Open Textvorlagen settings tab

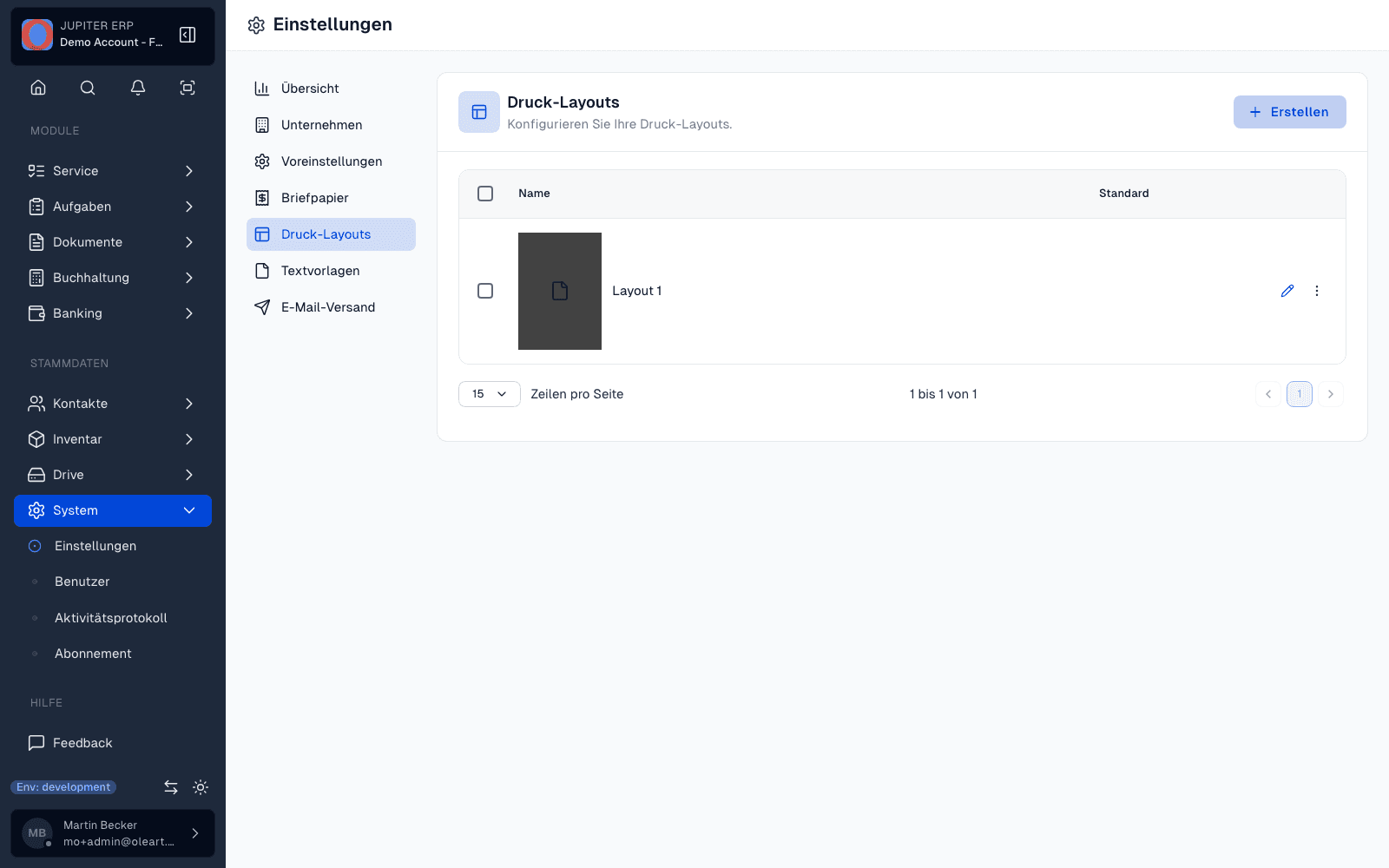click(331, 271)
